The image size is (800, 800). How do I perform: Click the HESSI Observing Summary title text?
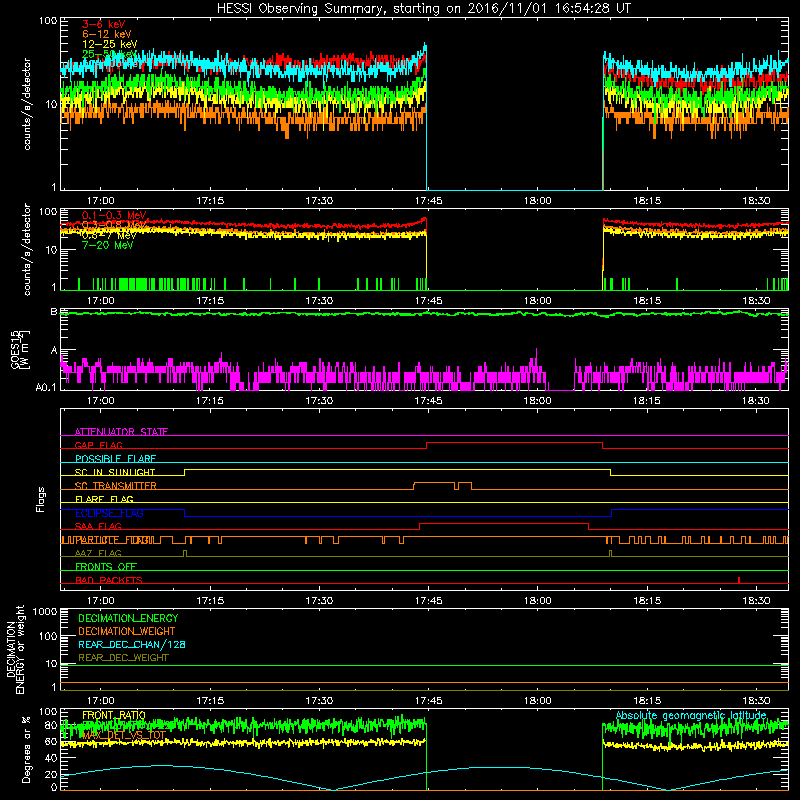423,9
